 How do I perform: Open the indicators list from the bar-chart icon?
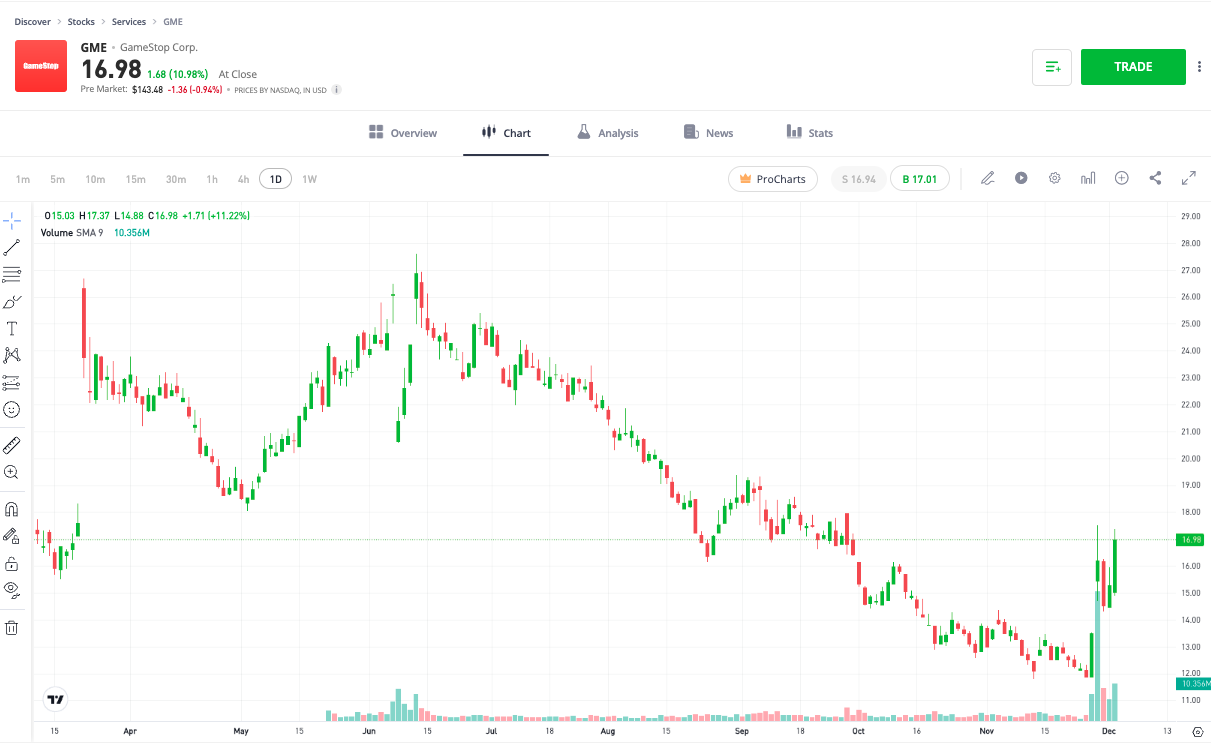click(x=1088, y=178)
